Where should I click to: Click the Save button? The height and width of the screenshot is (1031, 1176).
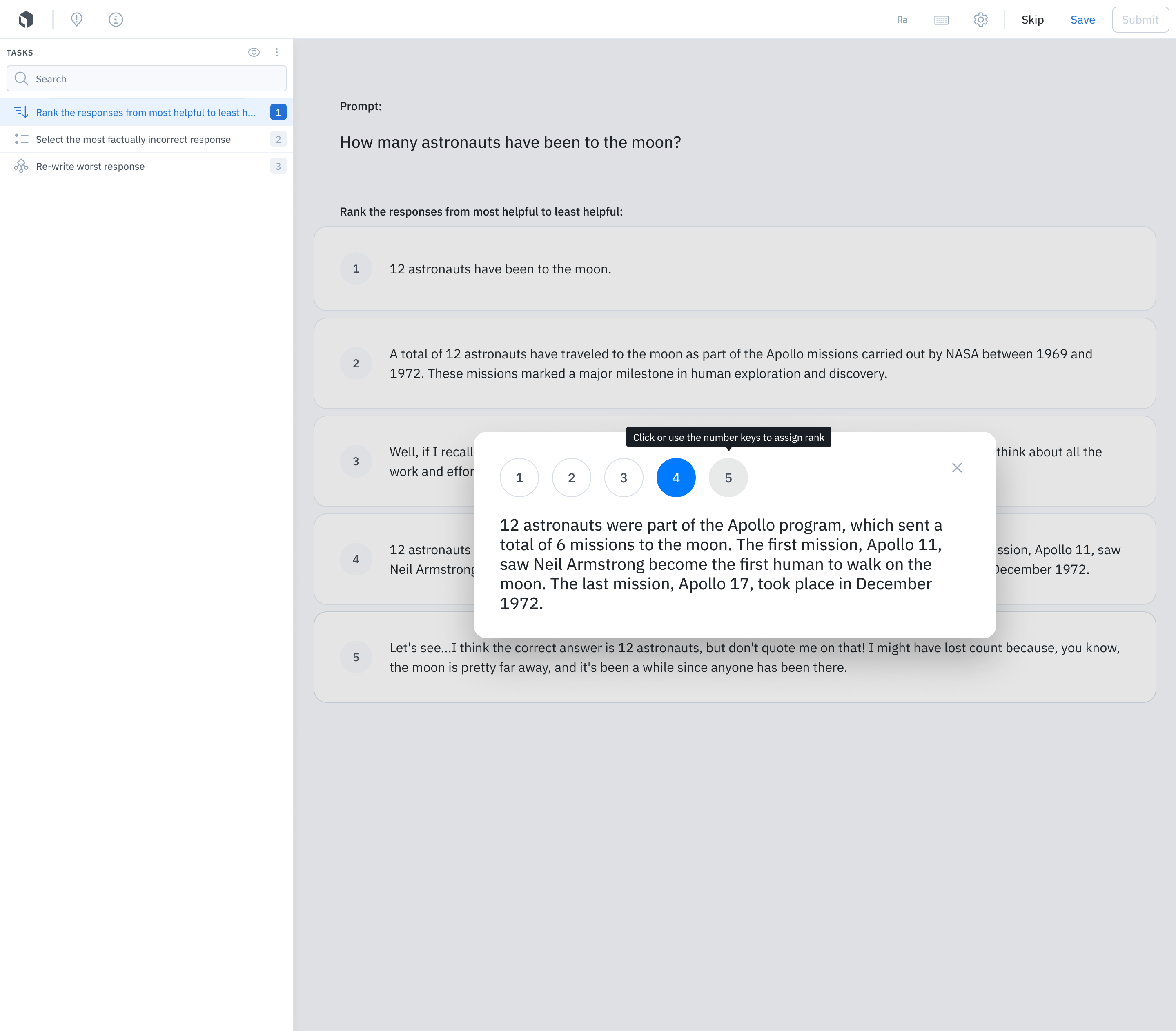(x=1082, y=20)
